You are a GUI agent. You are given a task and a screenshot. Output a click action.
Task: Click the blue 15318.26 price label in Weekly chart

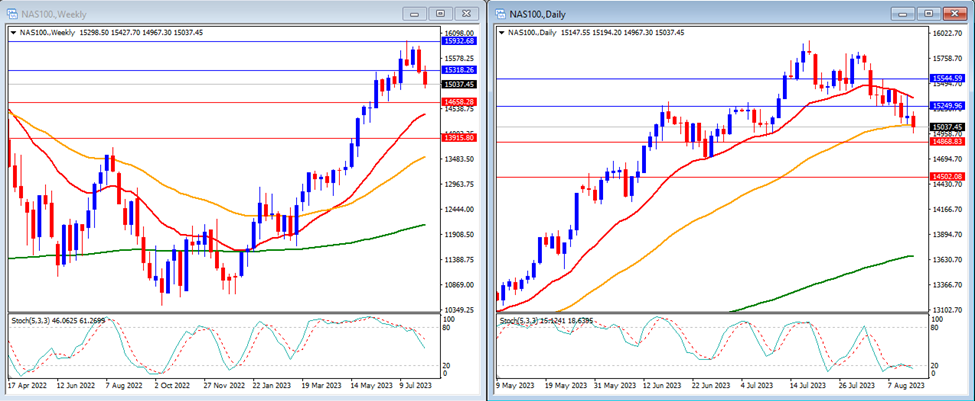[x=460, y=70]
